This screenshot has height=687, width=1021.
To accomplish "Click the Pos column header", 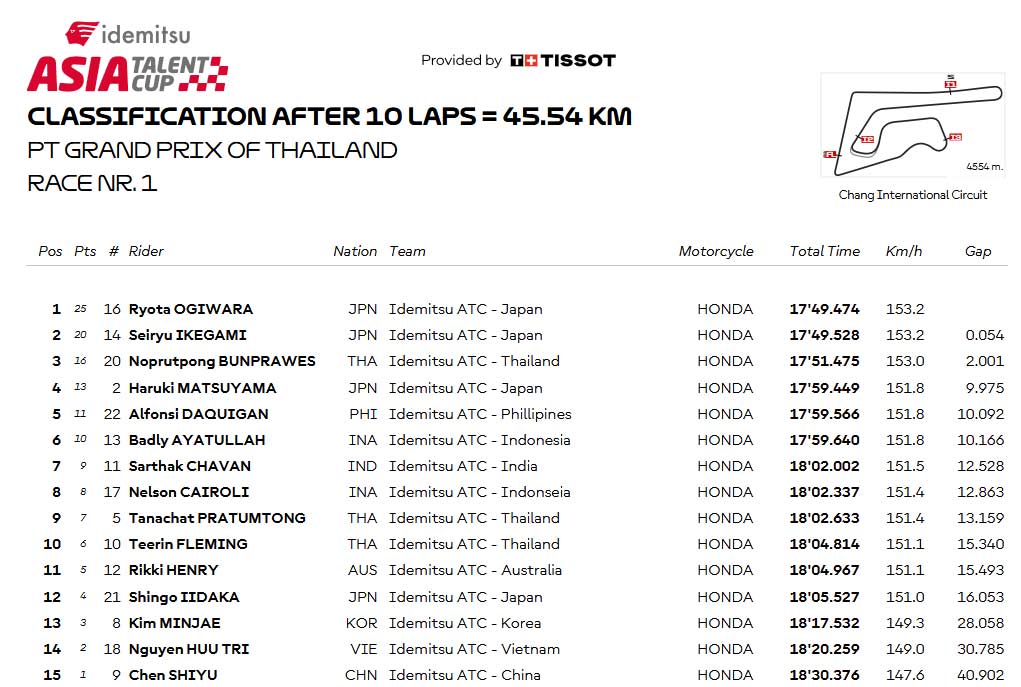I will pos(50,251).
